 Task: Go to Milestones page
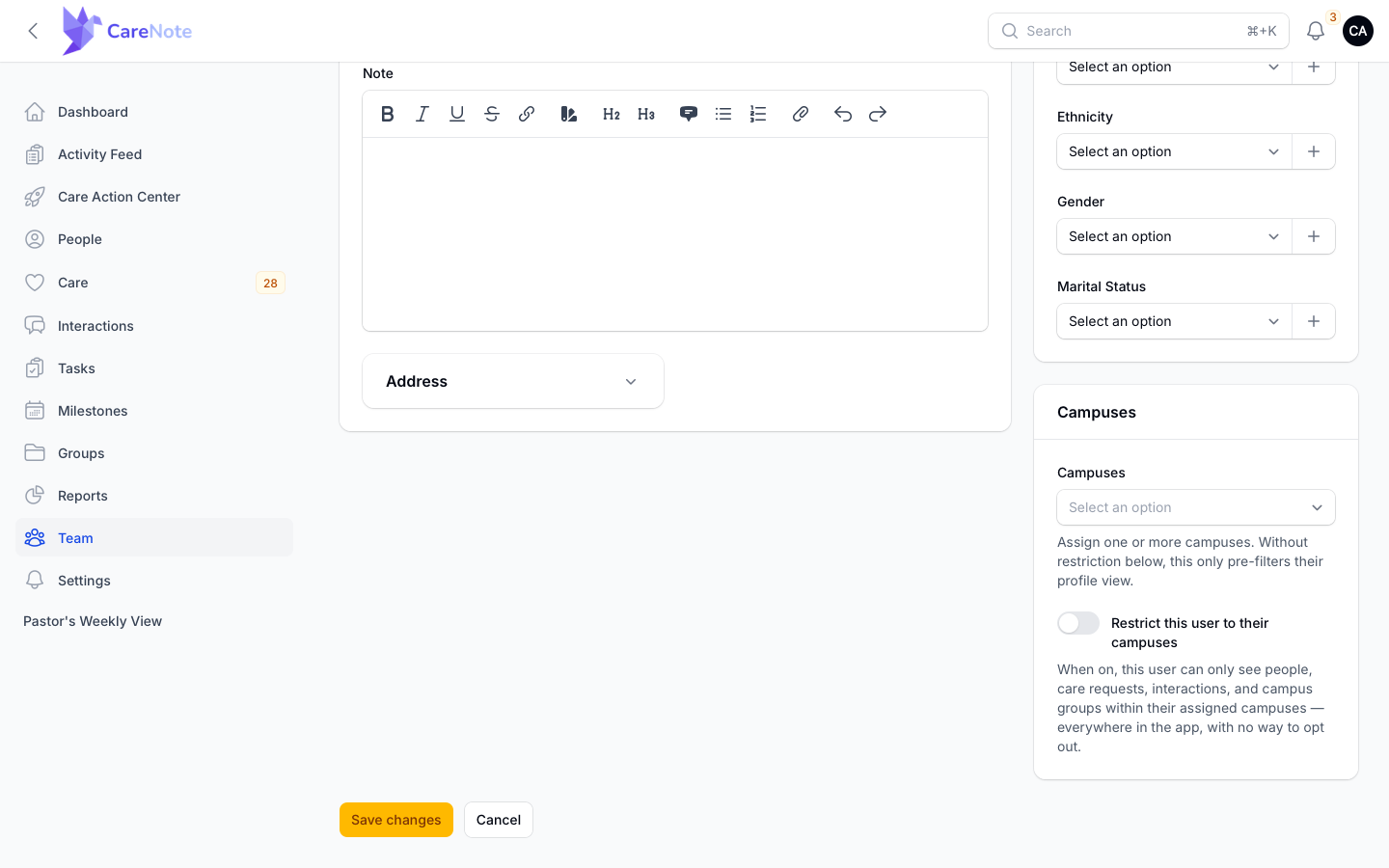click(x=154, y=411)
